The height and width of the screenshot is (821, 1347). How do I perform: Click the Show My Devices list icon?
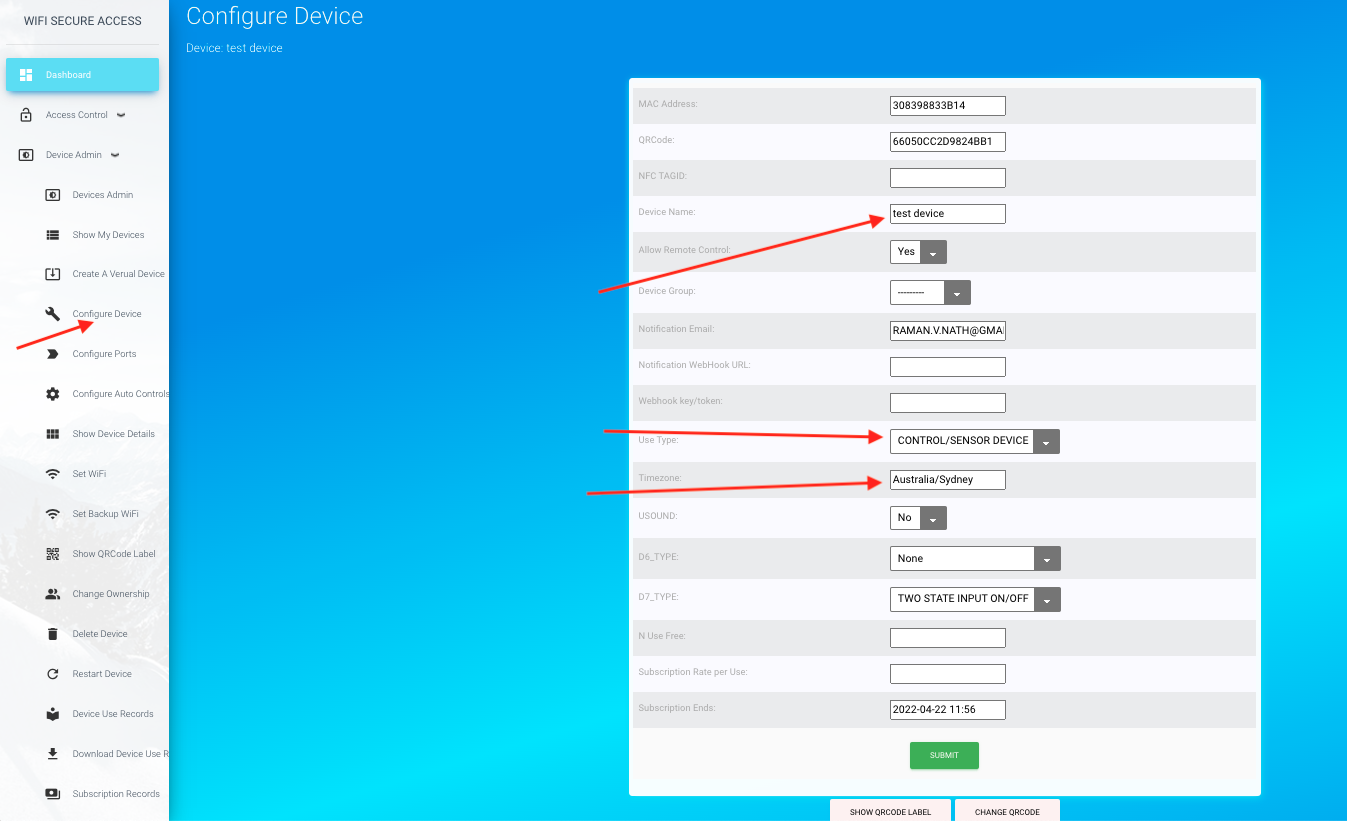[53, 235]
